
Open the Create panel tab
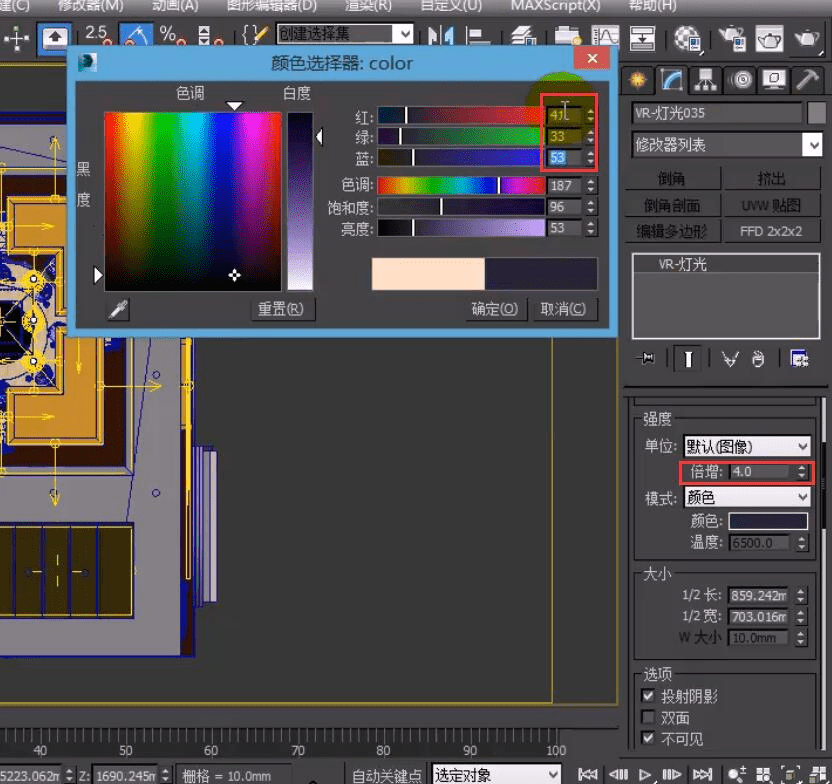click(637, 80)
